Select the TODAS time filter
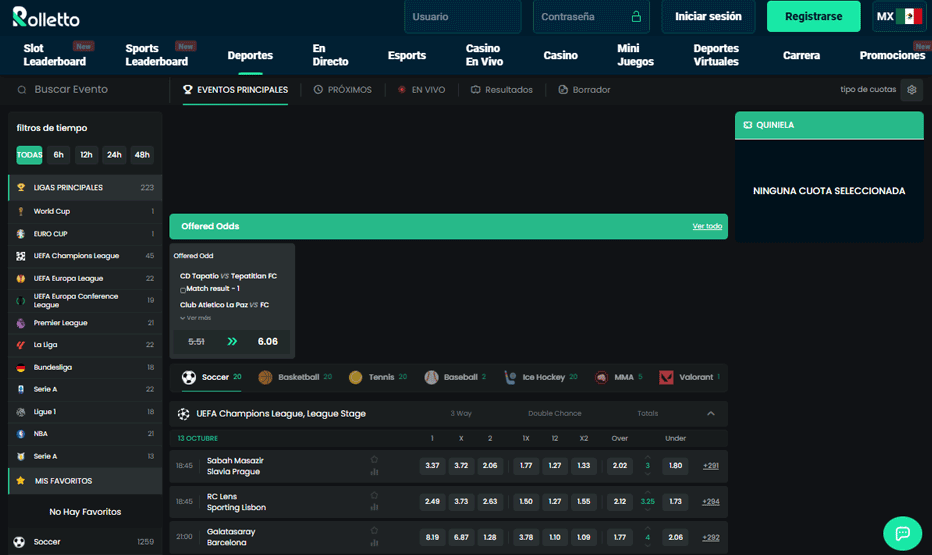932x555 pixels. pyautogui.click(x=29, y=155)
